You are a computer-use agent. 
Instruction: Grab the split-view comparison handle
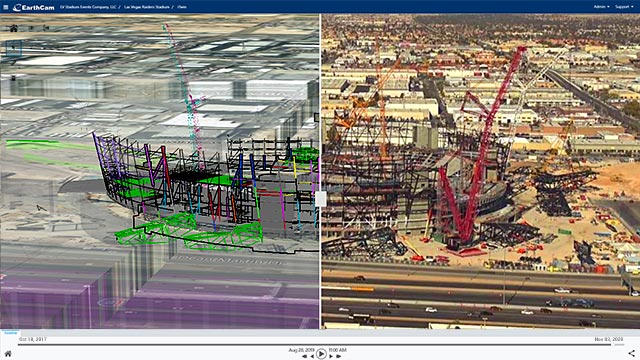click(x=320, y=199)
